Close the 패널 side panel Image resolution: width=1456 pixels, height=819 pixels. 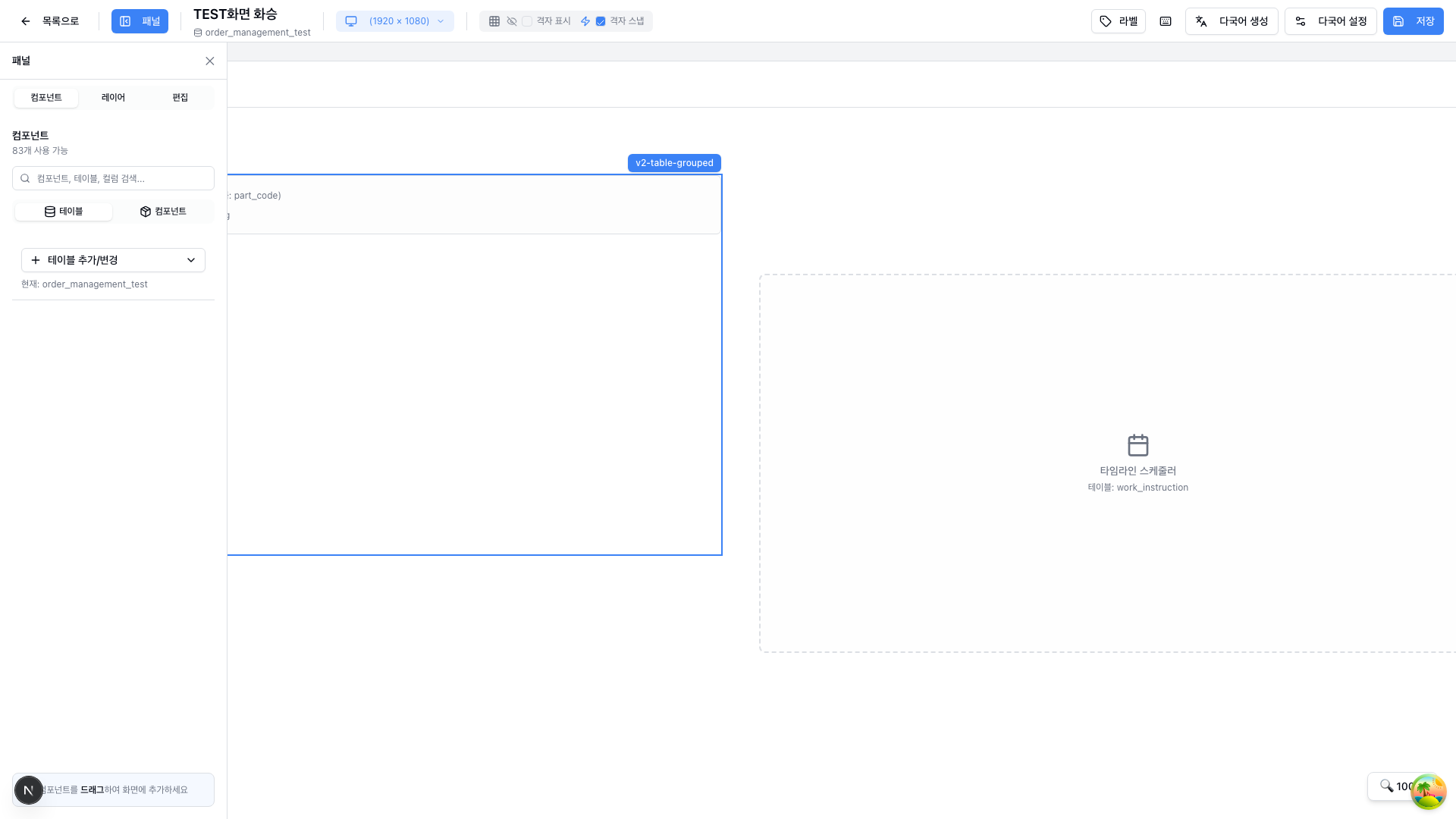click(x=210, y=61)
